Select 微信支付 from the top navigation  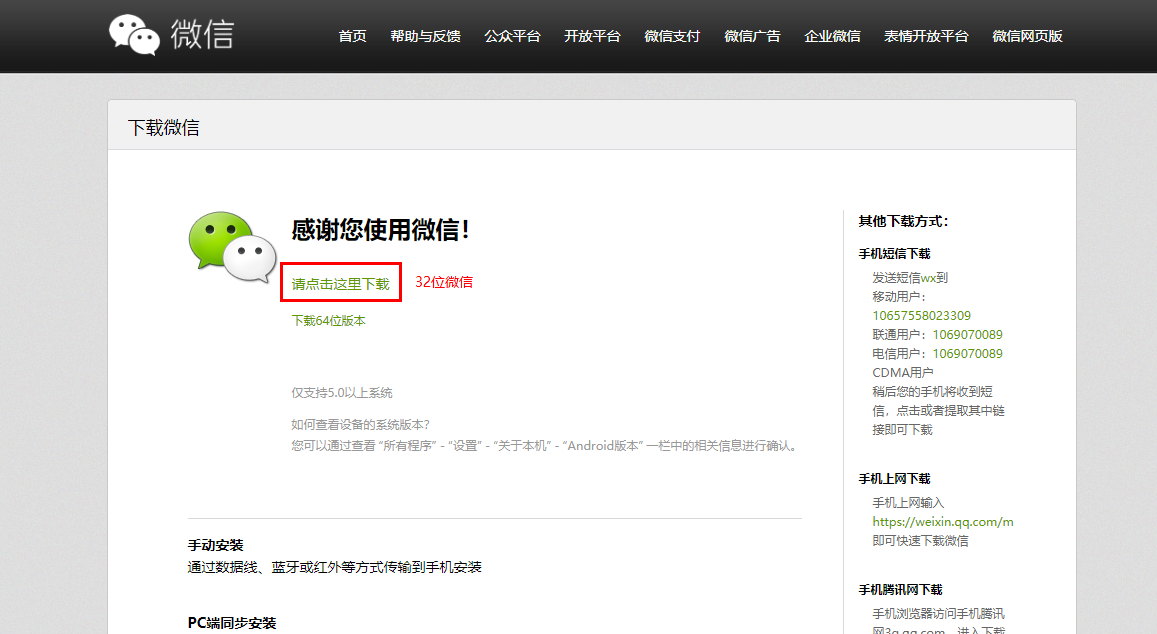pyautogui.click(x=672, y=36)
